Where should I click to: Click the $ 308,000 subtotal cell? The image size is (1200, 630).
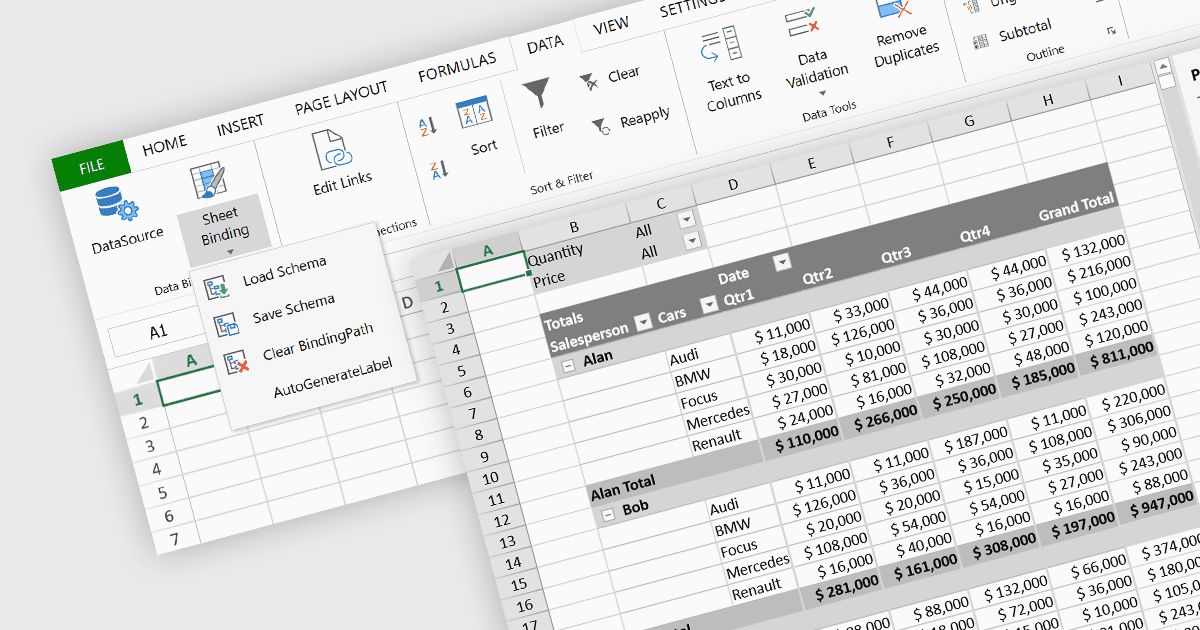1004,545
